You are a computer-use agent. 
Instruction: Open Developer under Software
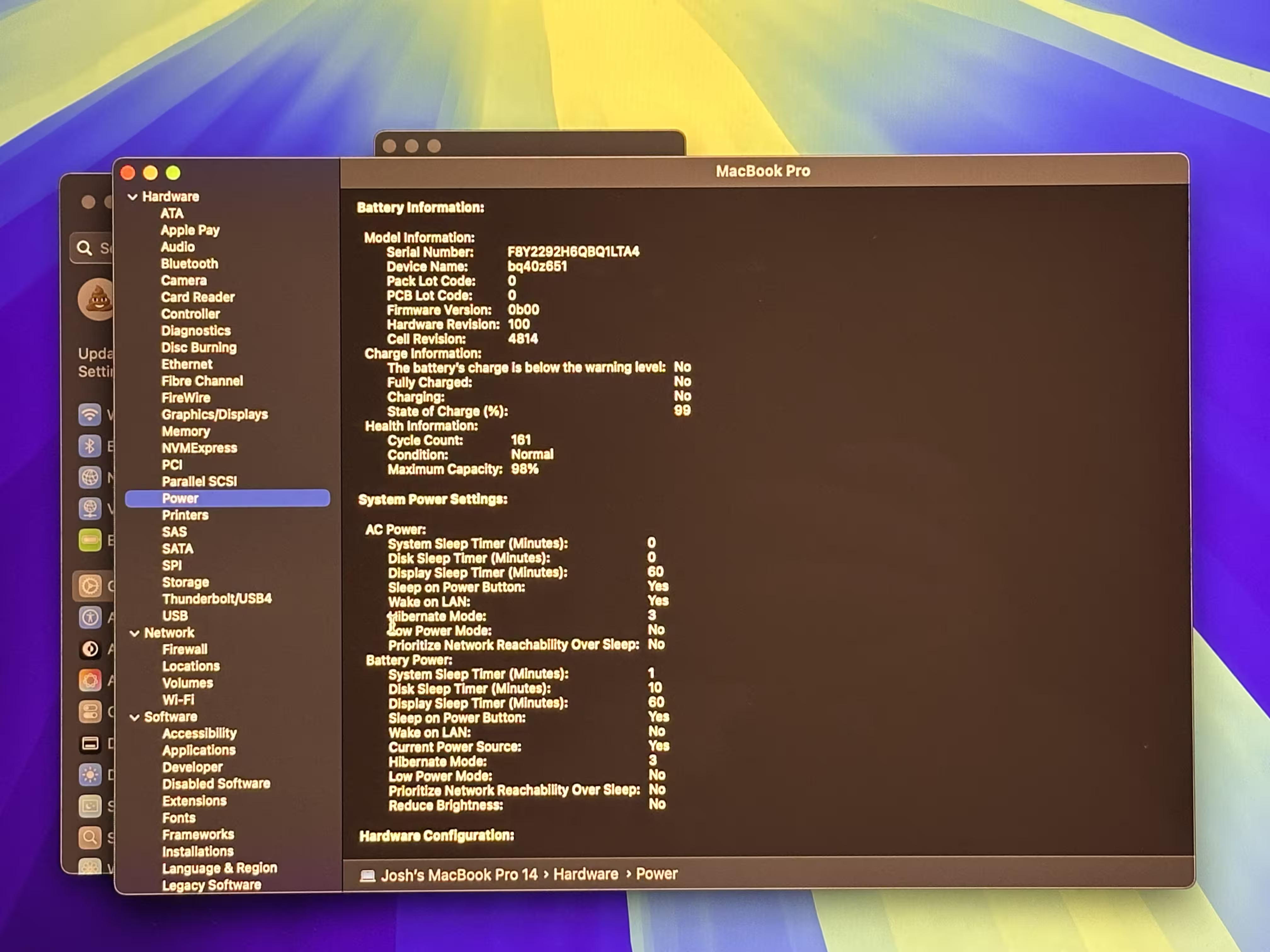(192, 767)
